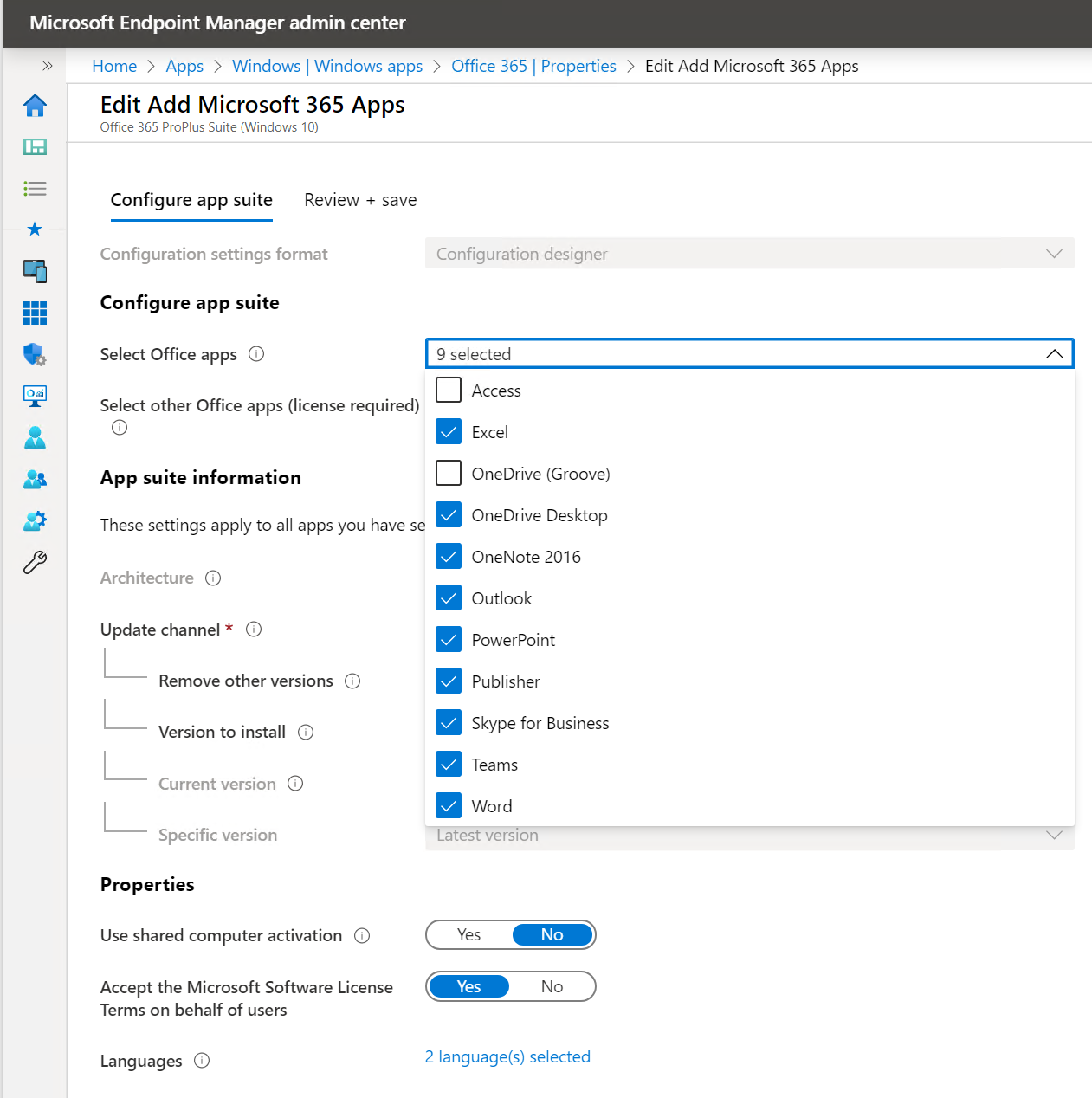
Task: Open Tenant administration icon
Action: [35, 520]
